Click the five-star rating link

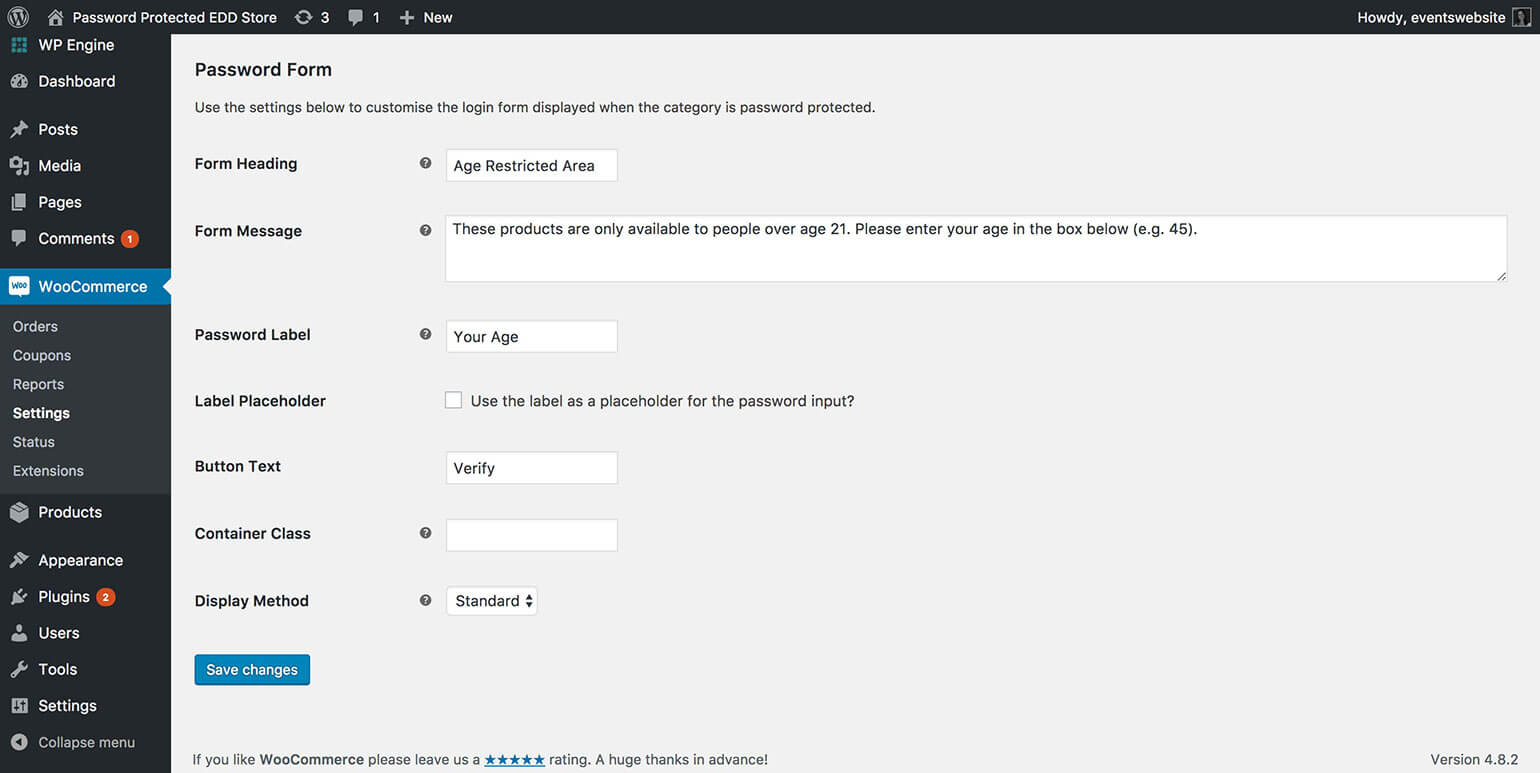click(x=514, y=760)
